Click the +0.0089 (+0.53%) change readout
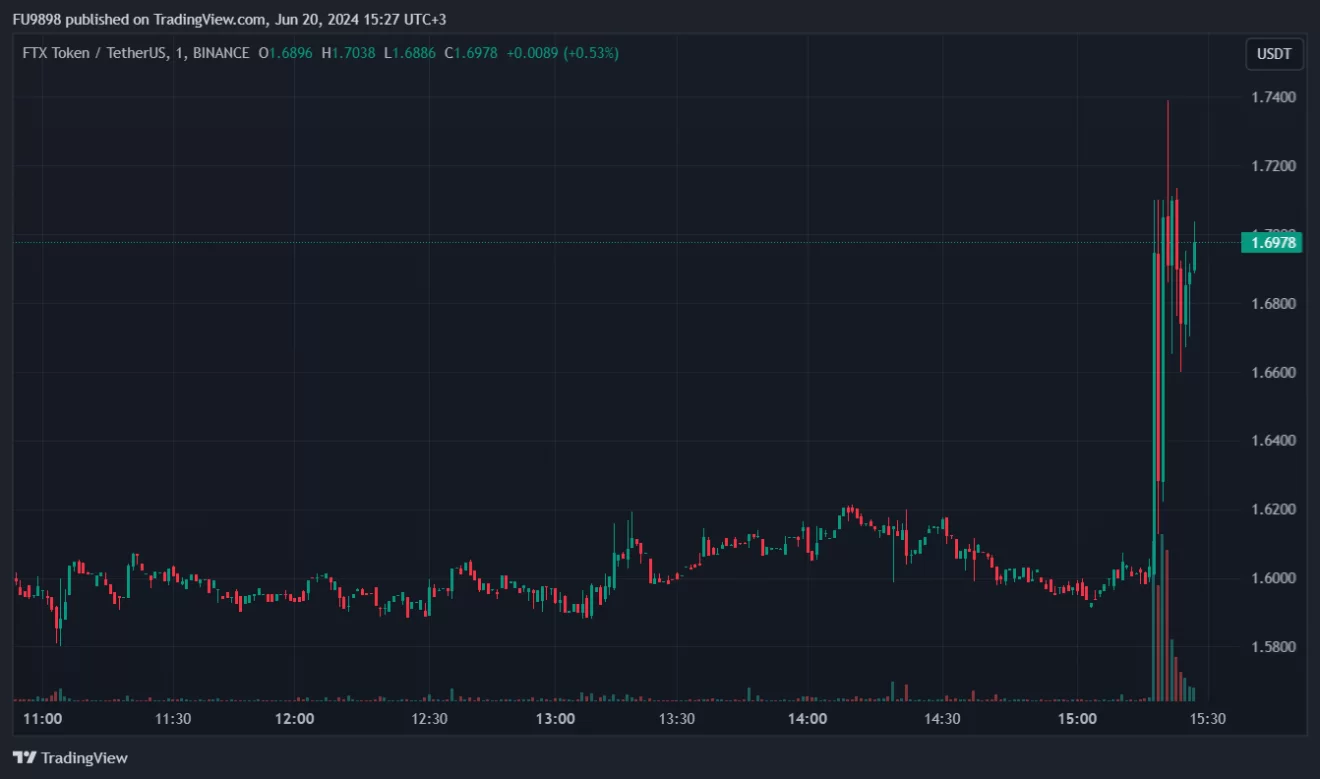 tap(562, 53)
